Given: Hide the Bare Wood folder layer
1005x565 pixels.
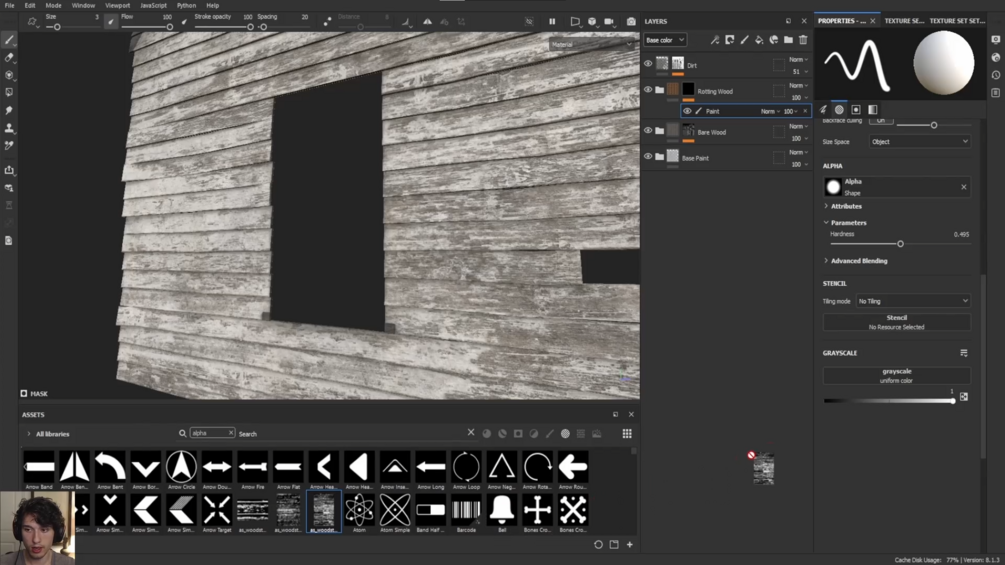Looking at the screenshot, I should tap(648, 131).
